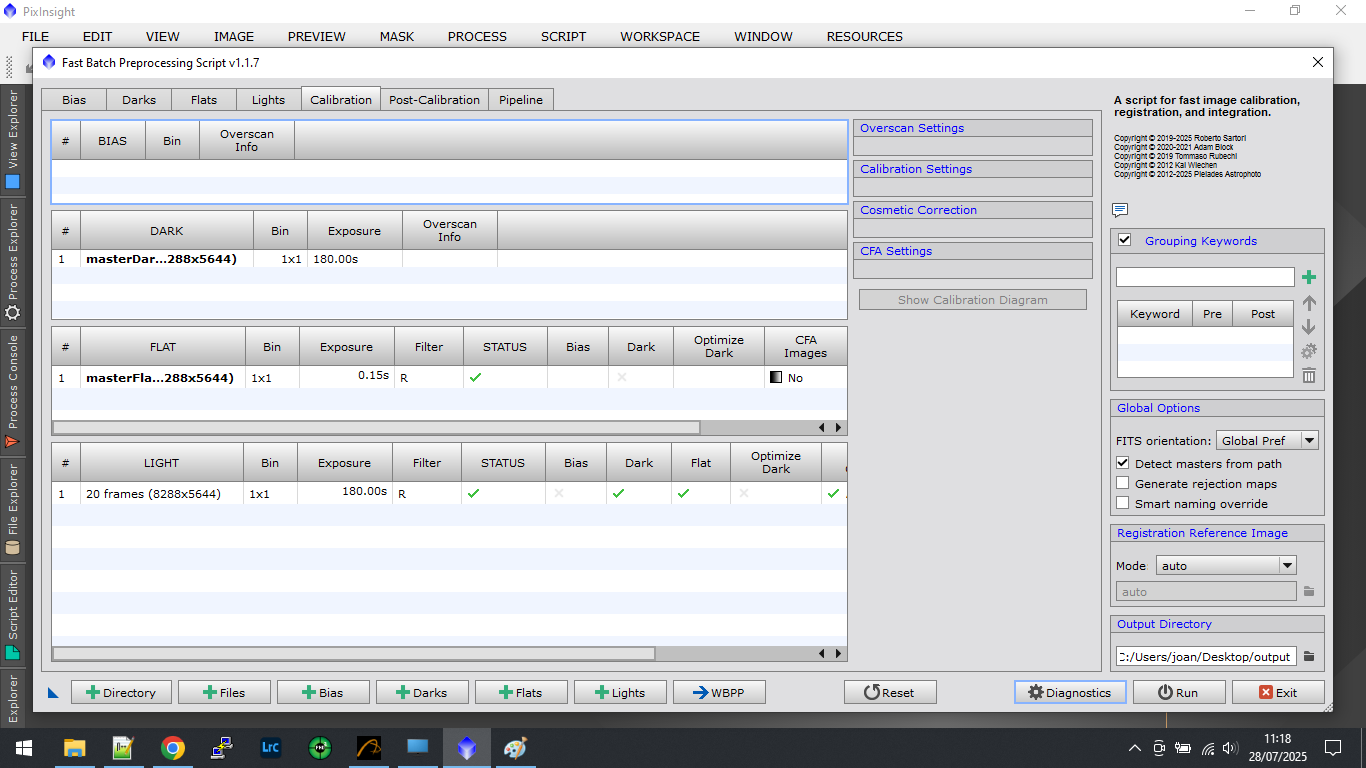The width and height of the screenshot is (1366, 768).
Task: Open the output directory folder icon
Action: click(x=1309, y=657)
